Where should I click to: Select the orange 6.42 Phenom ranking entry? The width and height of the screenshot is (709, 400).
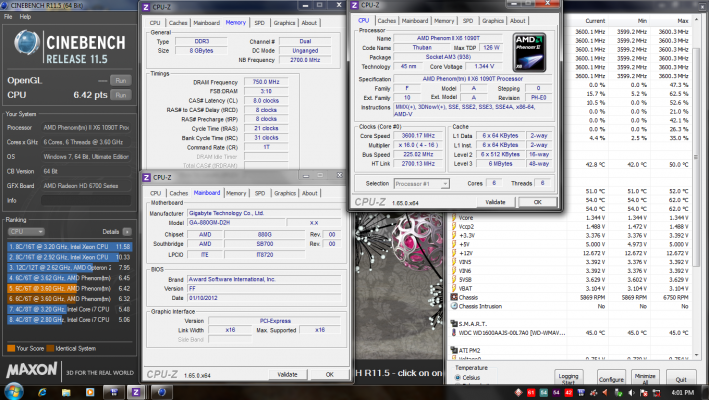69,288
